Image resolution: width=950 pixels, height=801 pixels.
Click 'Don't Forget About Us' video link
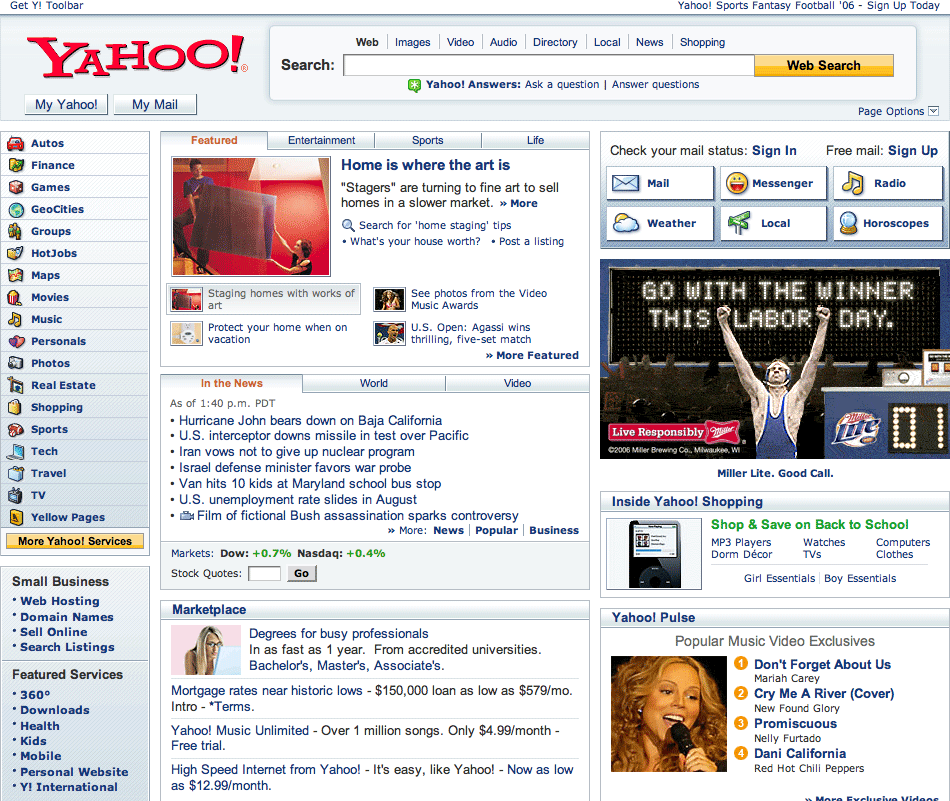coord(822,665)
